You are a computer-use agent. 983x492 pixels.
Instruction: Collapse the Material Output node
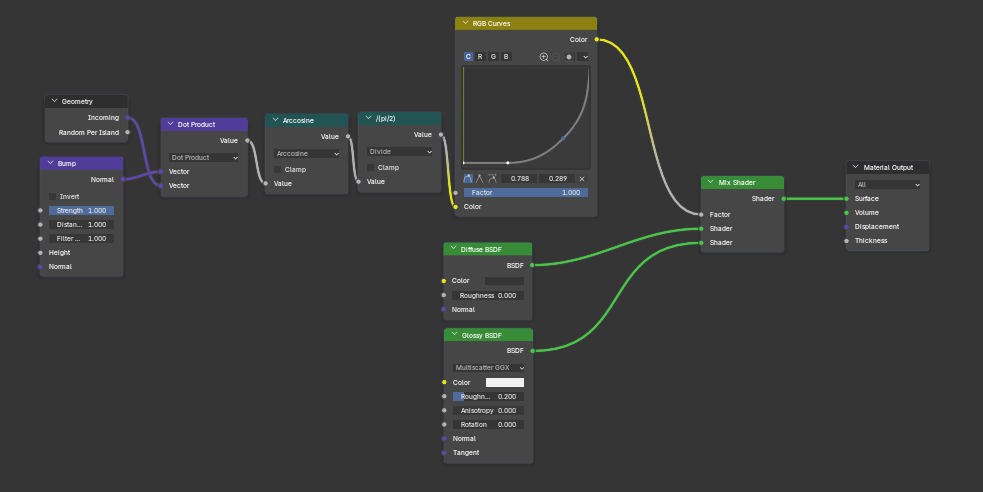[856, 167]
